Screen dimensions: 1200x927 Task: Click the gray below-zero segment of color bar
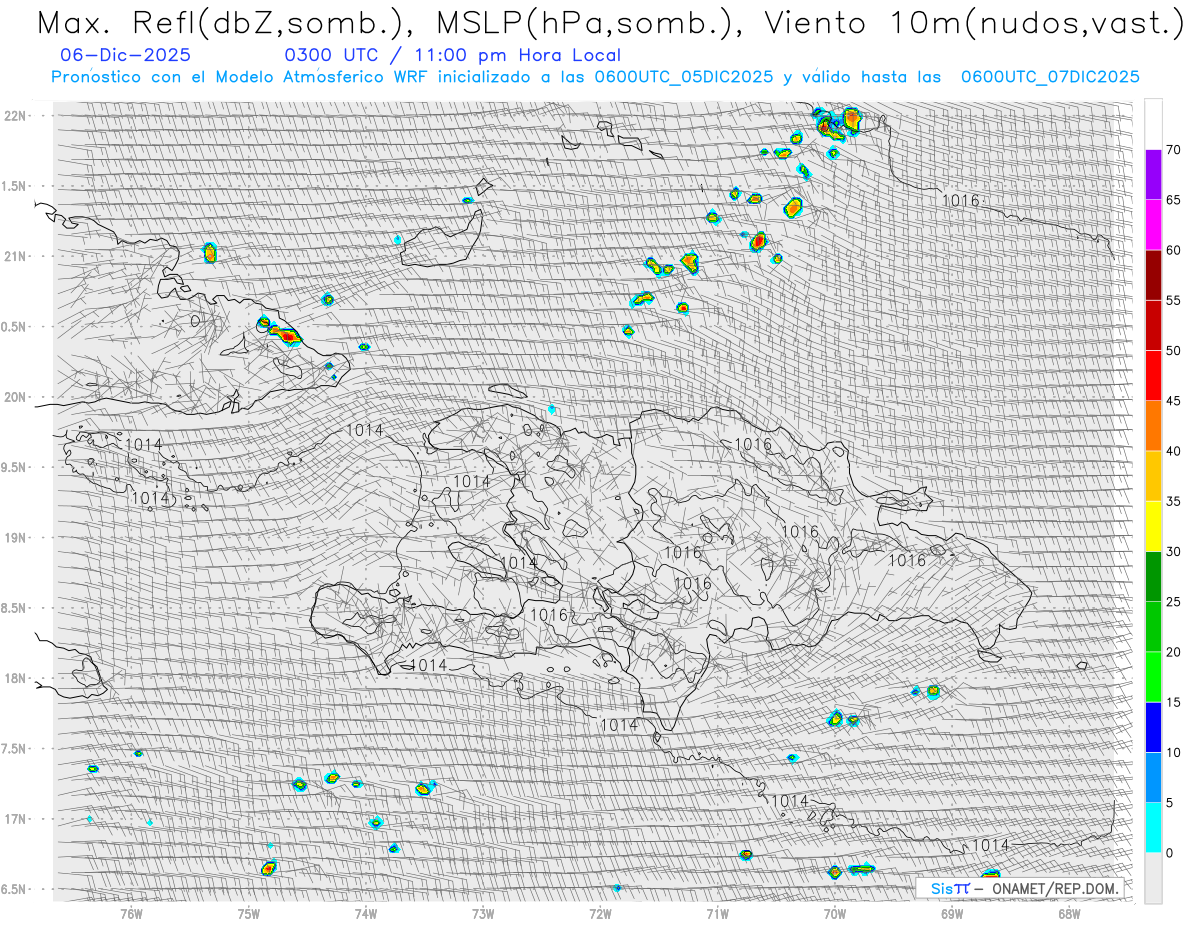coord(1153,877)
